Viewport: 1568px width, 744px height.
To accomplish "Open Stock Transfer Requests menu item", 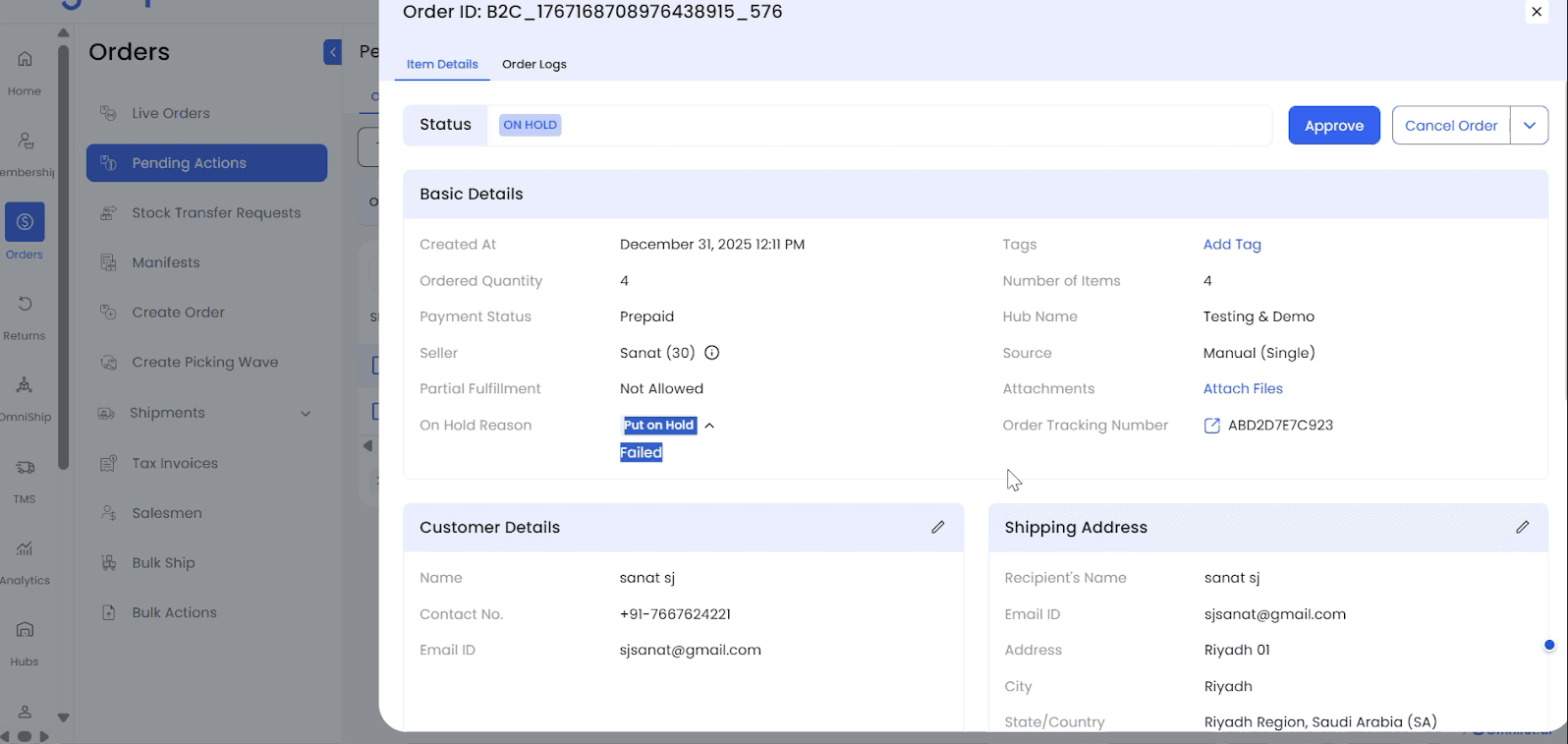I will click(216, 213).
